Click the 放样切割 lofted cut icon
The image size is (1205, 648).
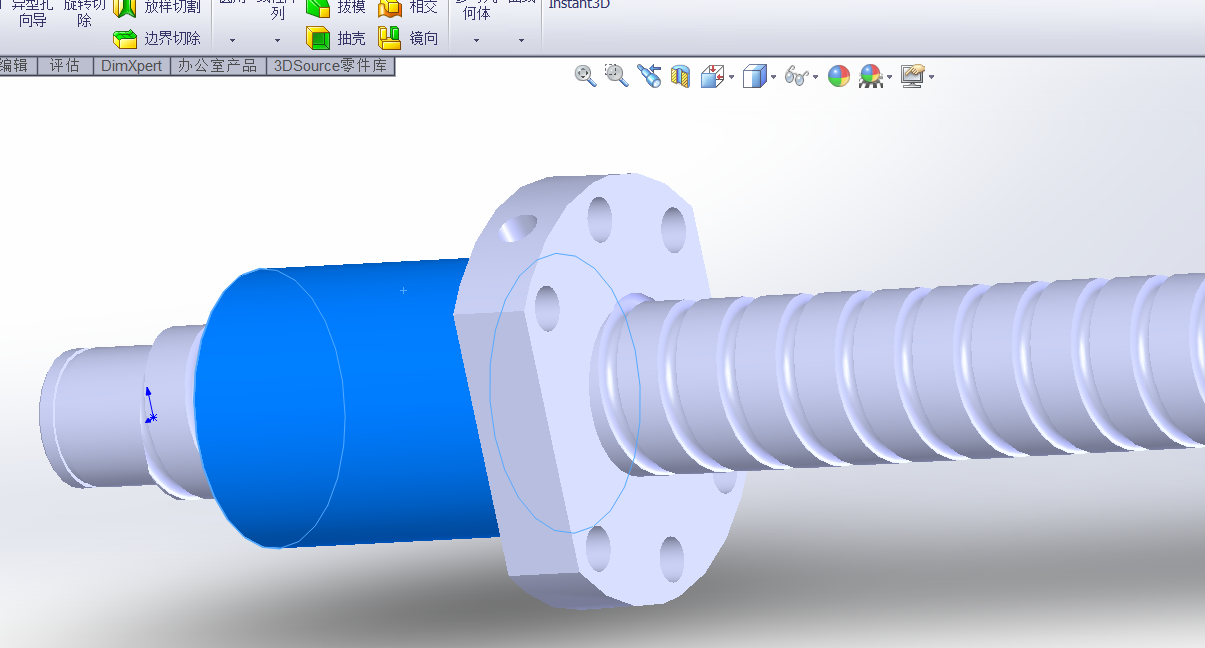click(125, 8)
